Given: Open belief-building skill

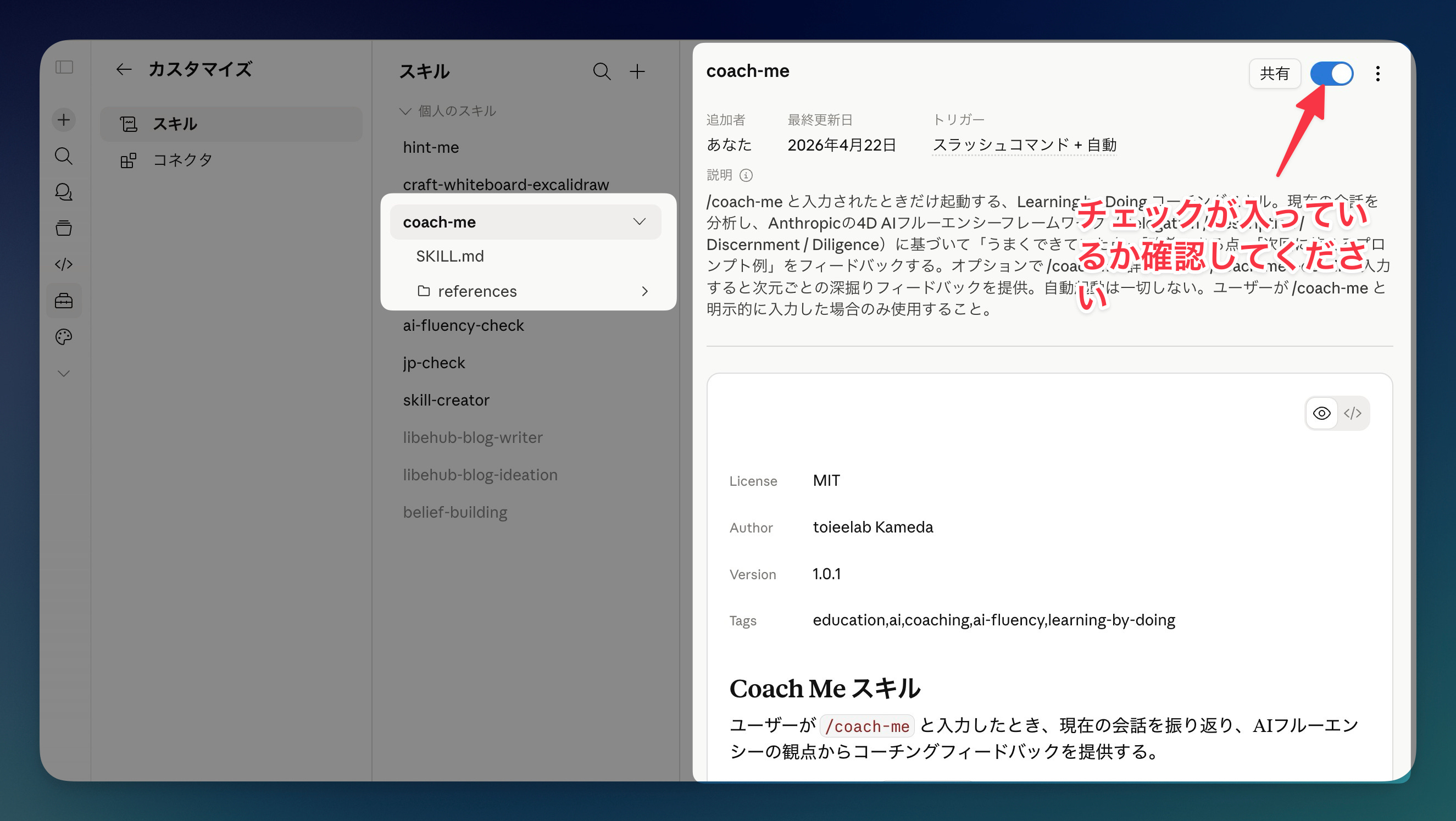Looking at the screenshot, I should click(455, 512).
